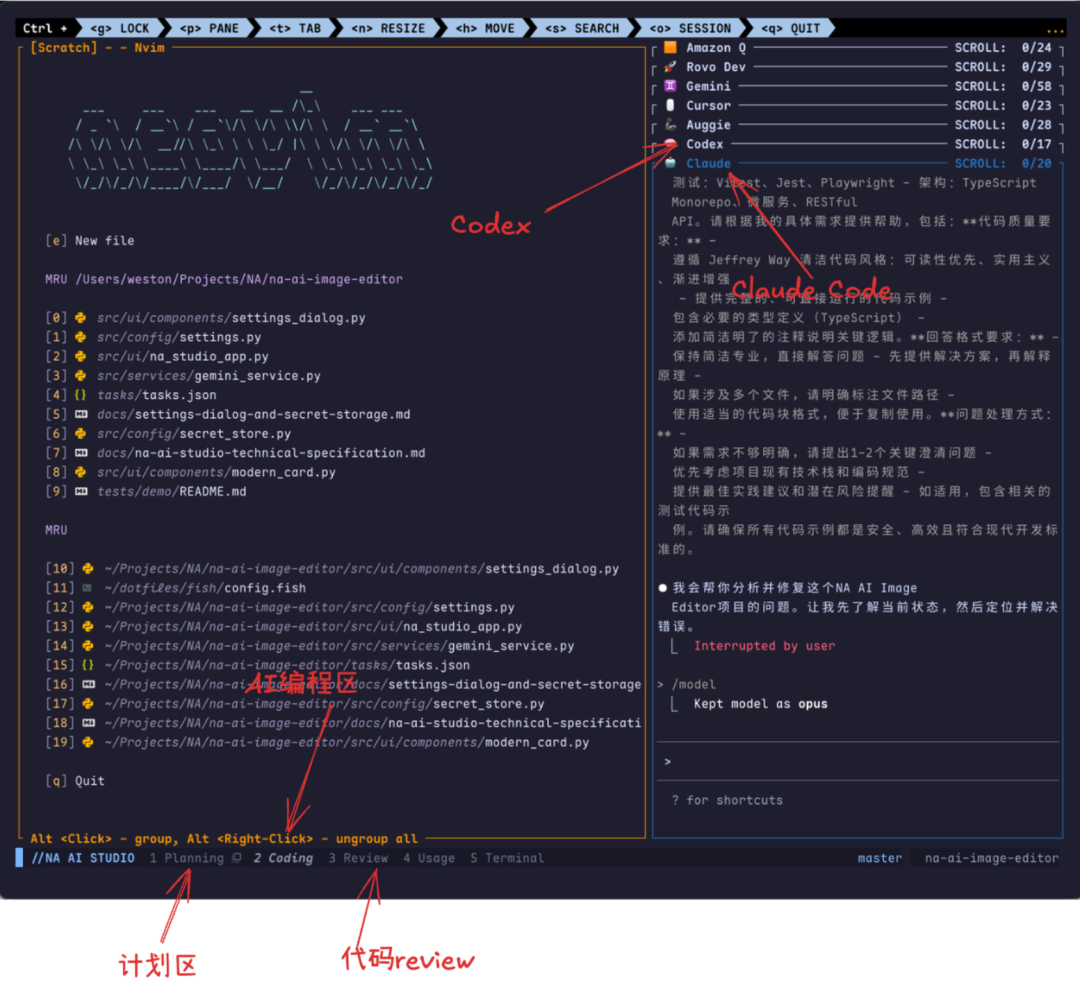Select the LOCK mode in the Ctrl bar
The image size is (1080, 987).
coord(120,28)
